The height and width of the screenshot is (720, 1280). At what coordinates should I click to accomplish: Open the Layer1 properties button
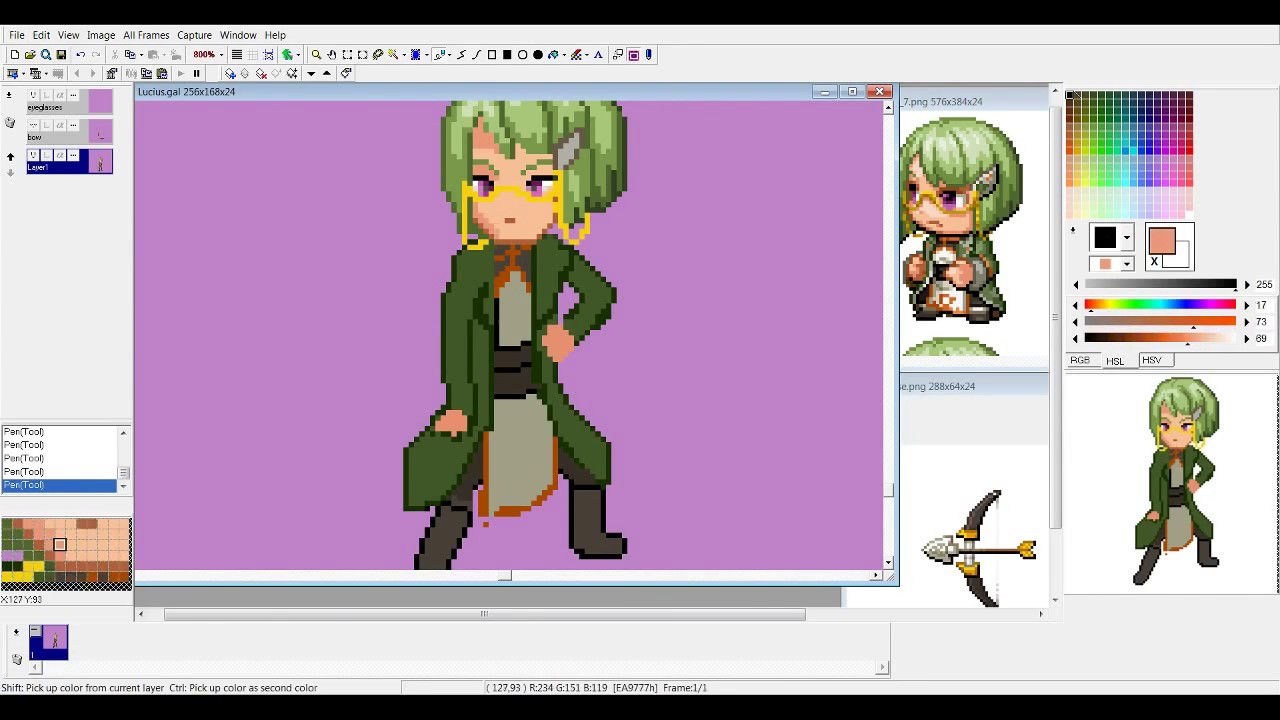[73, 155]
